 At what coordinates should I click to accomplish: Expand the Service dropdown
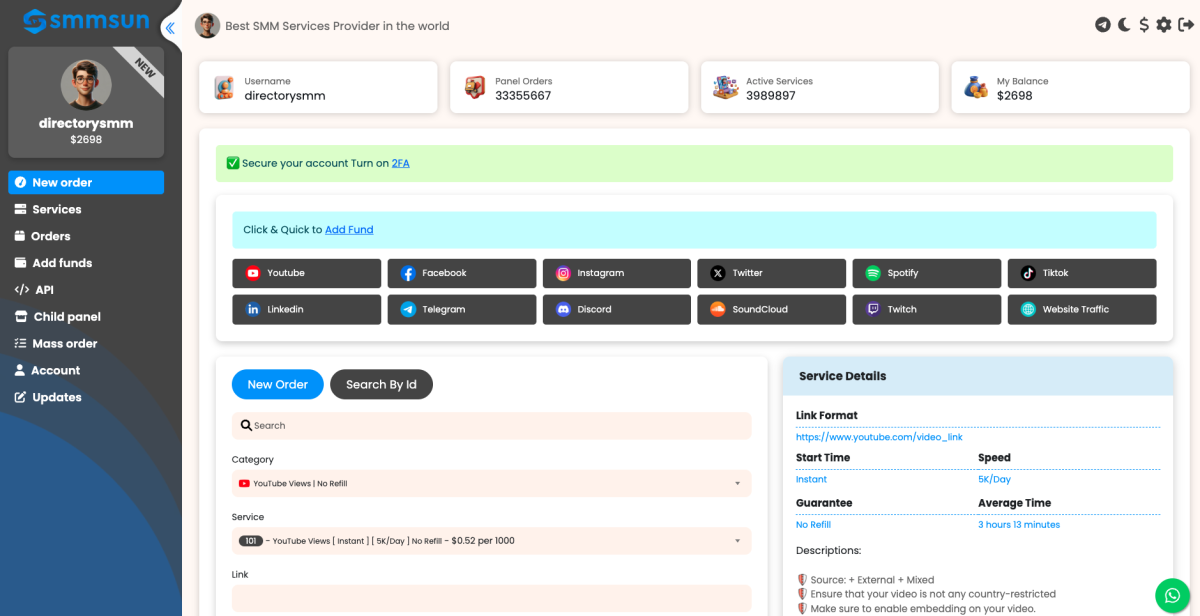[491, 541]
